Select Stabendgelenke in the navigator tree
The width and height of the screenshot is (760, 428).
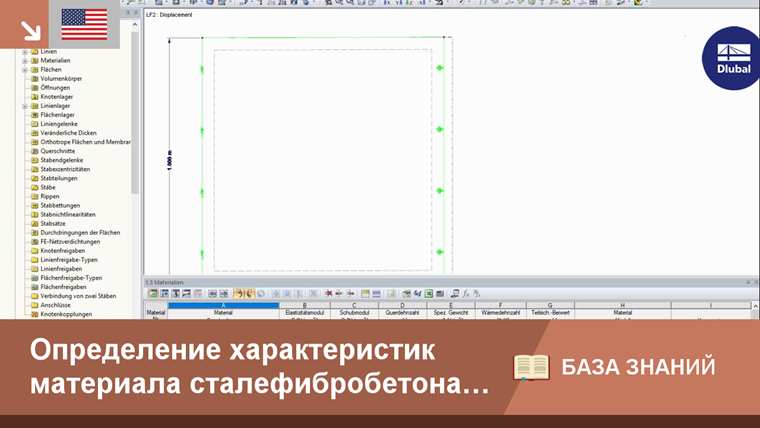[62, 160]
